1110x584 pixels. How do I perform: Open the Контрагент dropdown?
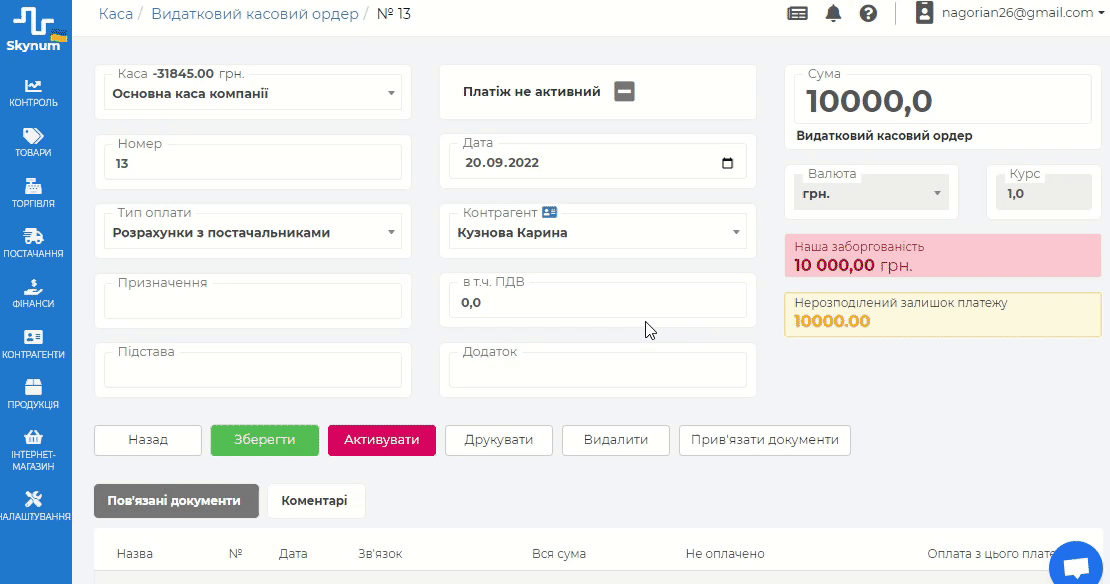point(736,233)
